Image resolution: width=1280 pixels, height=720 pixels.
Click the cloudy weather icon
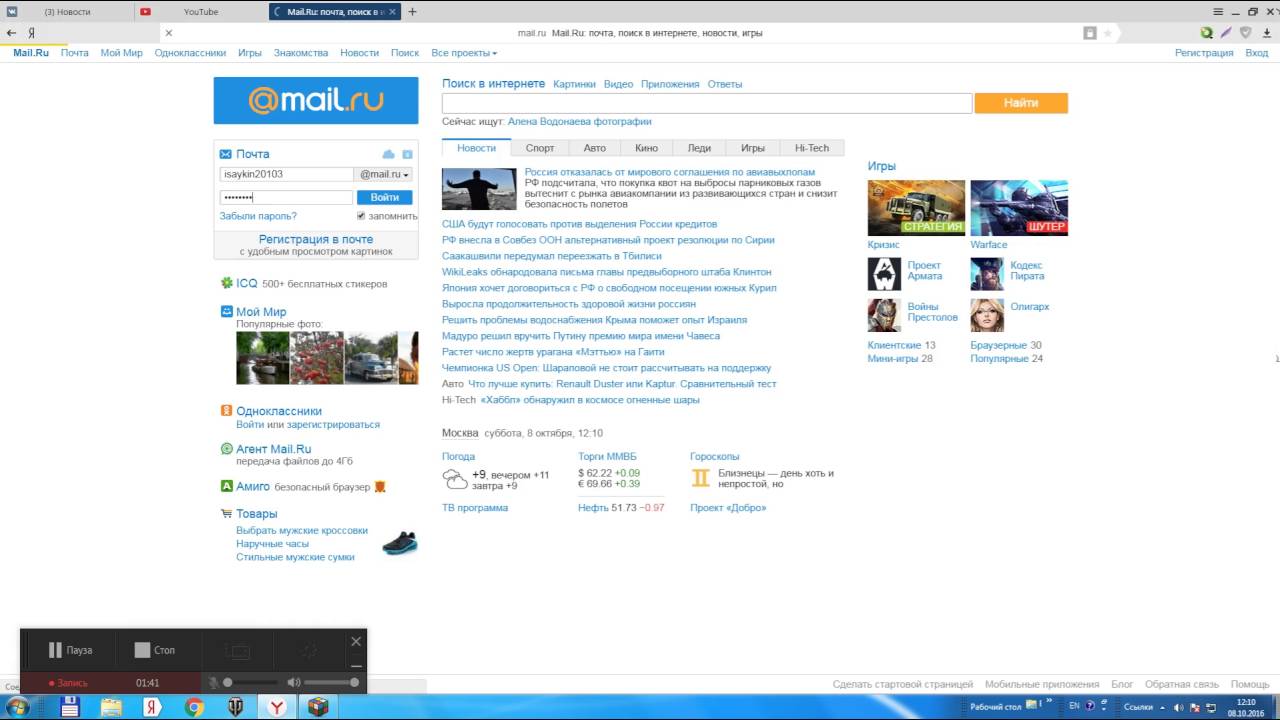coord(455,479)
